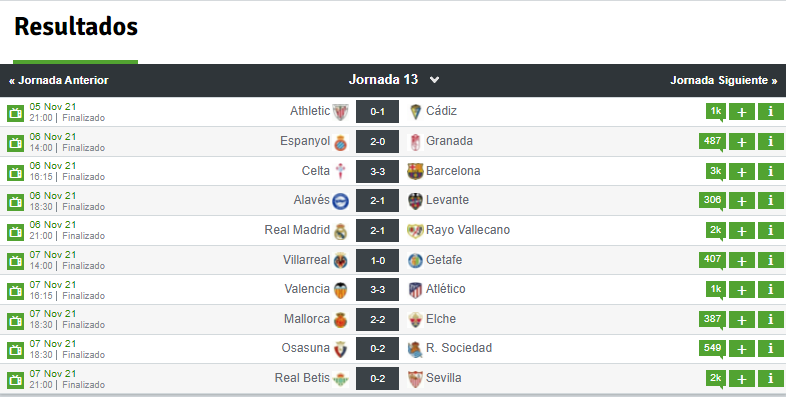
Task: Open Villarreal 1-0 Getafe score box
Action: tap(377, 261)
